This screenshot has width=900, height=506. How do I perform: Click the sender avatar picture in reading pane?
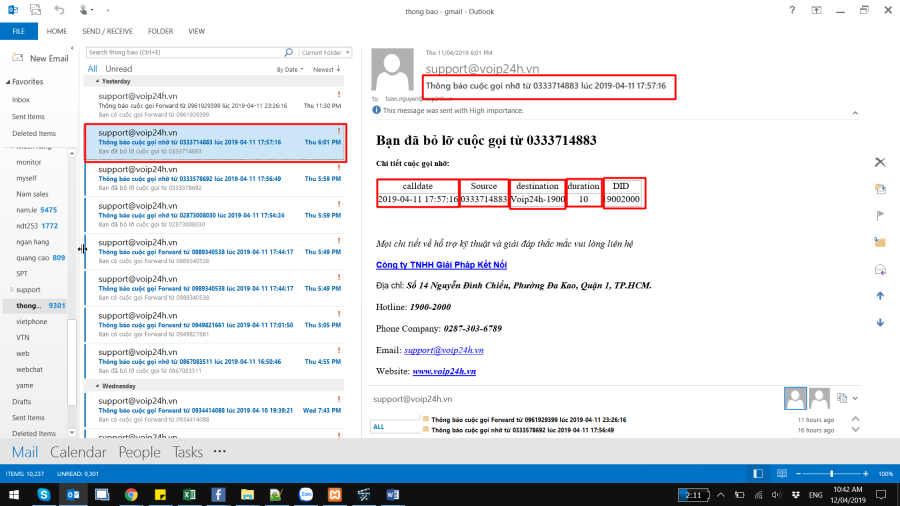tap(393, 69)
